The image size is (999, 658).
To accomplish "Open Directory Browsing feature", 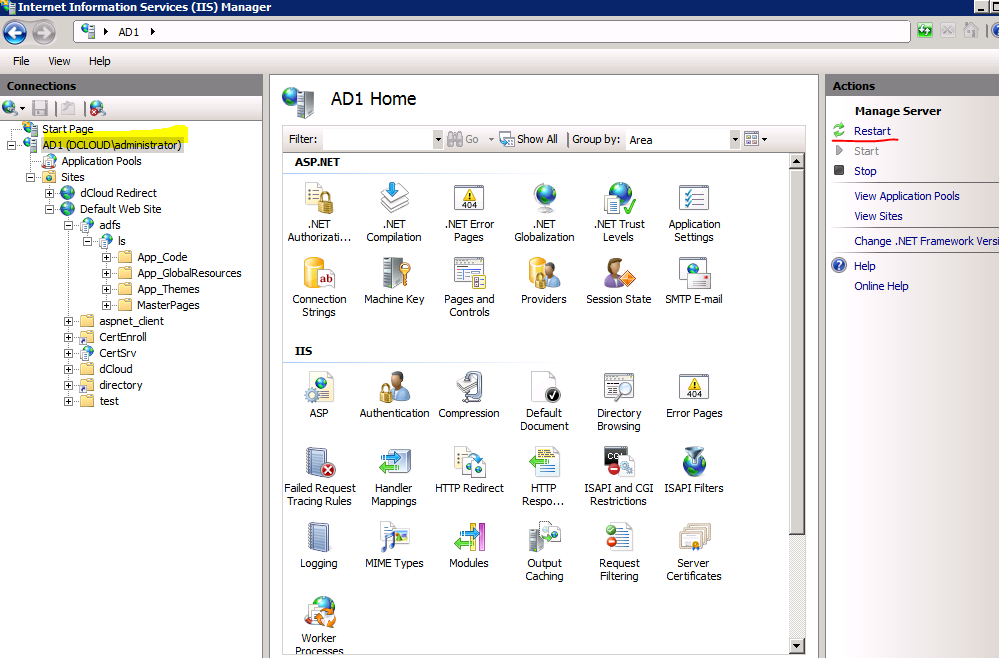I will (619, 401).
